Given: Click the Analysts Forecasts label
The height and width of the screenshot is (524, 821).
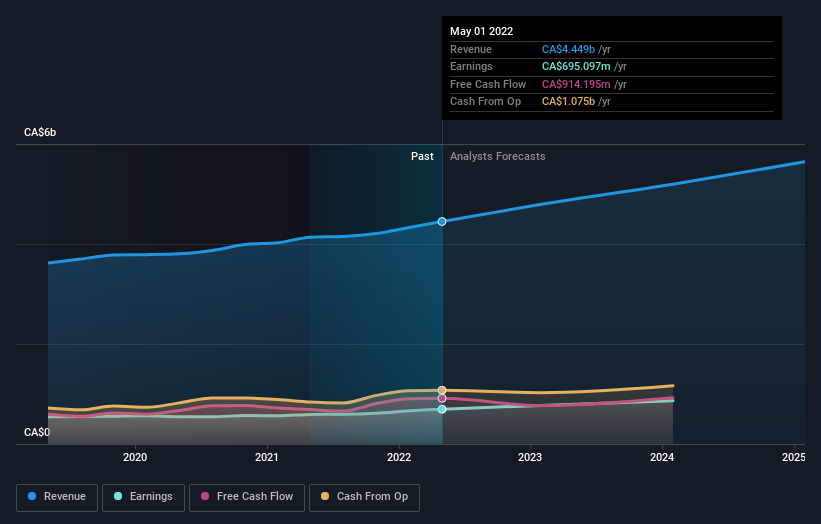Looking at the screenshot, I should point(497,156).
